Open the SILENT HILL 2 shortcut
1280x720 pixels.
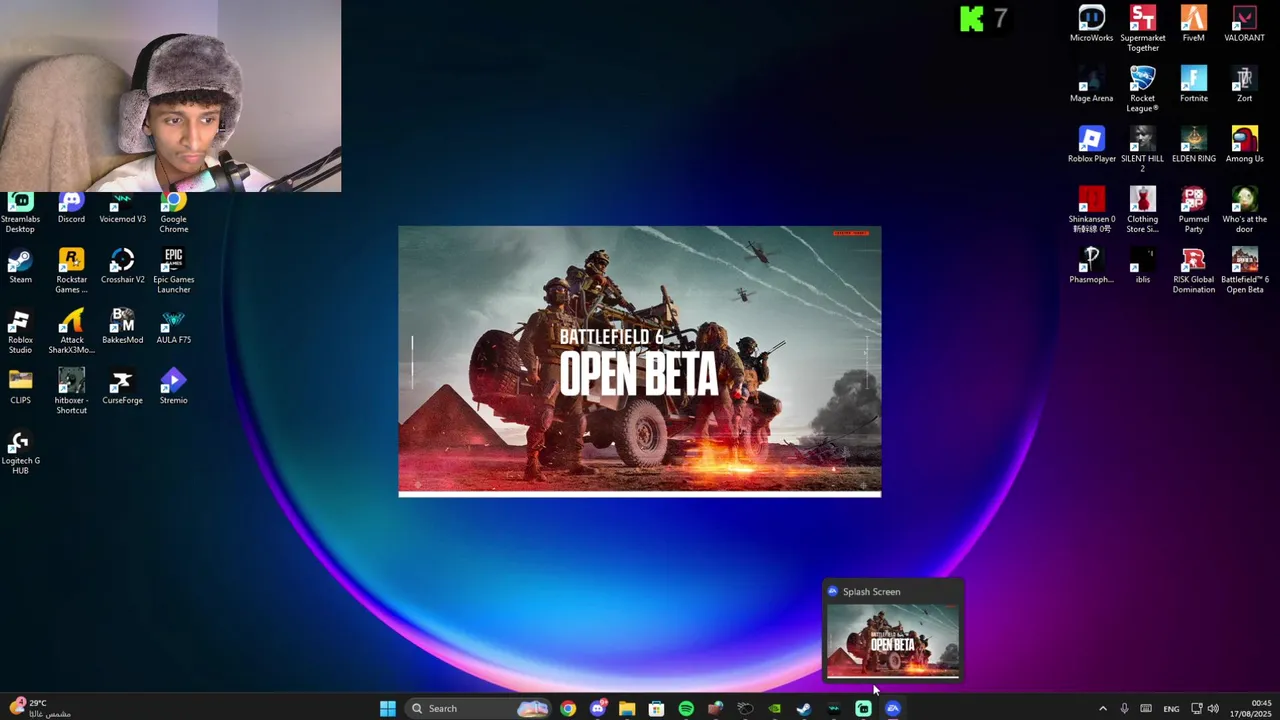click(x=1142, y=150)
